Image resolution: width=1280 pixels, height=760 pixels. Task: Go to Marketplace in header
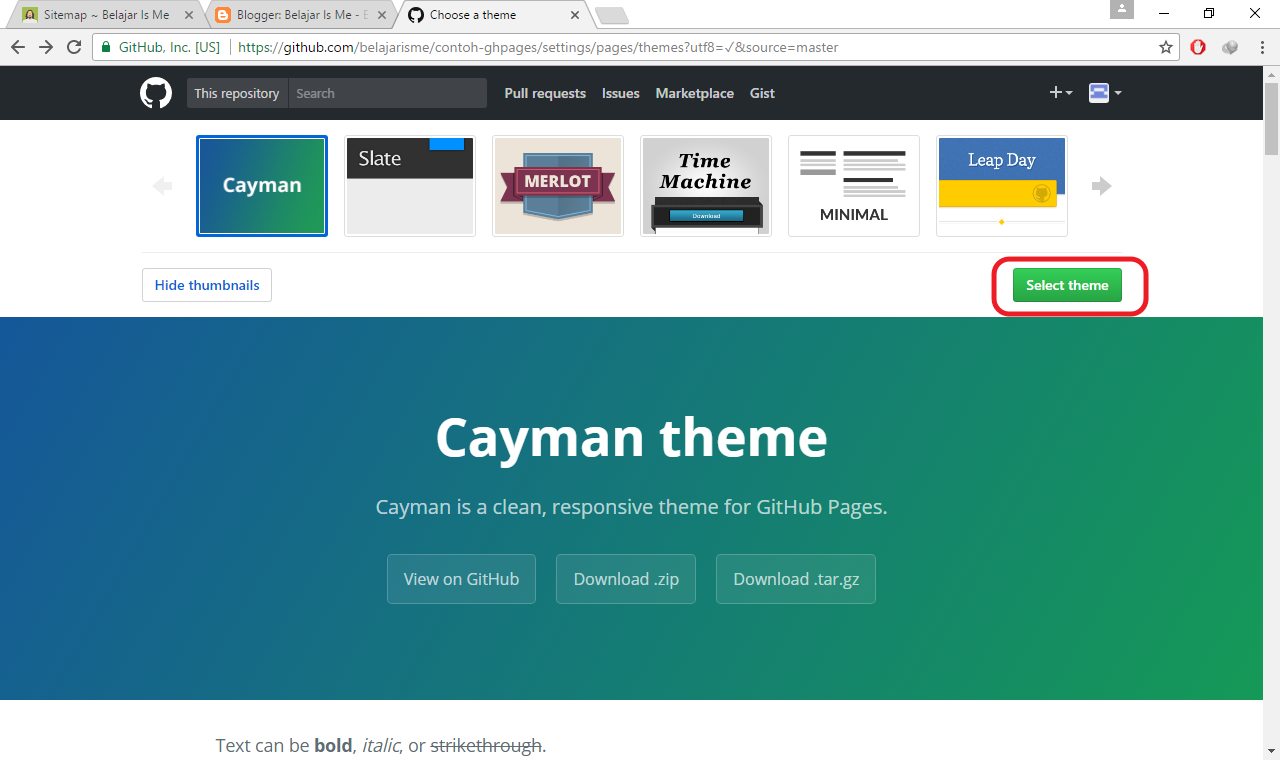coord(695,93)
